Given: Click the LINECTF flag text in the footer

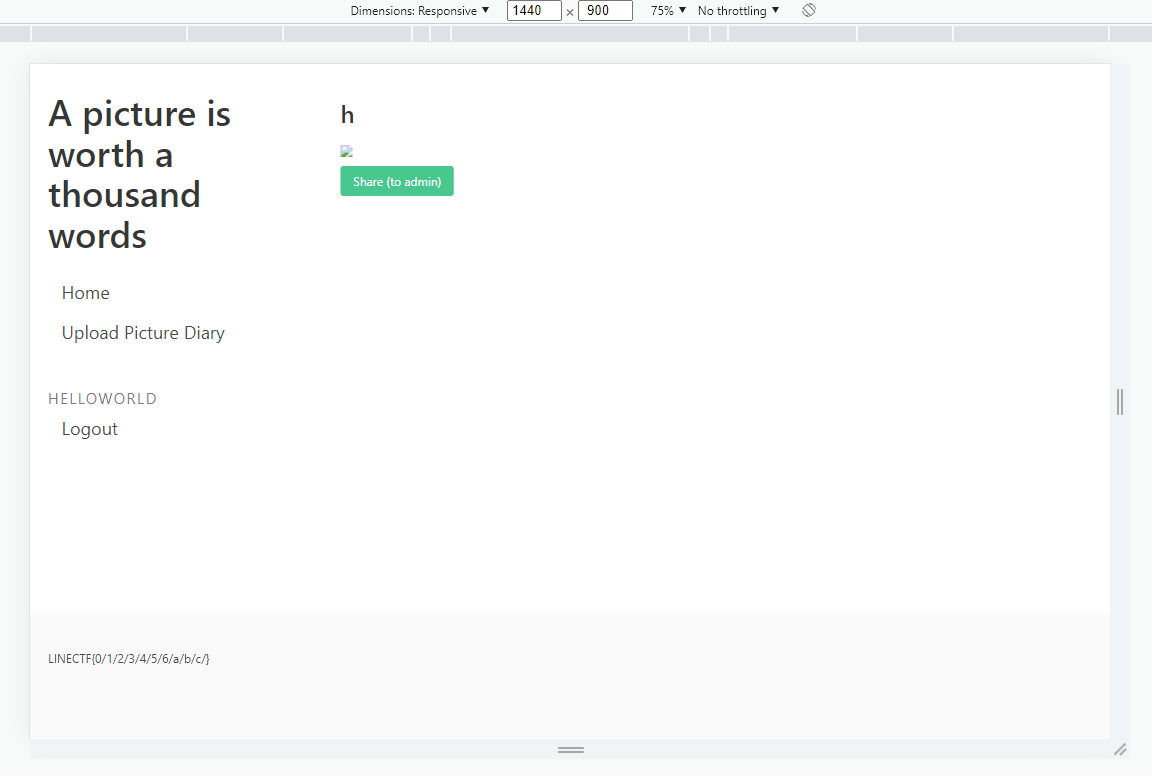Looking at the screenshot, I should 129,659.
